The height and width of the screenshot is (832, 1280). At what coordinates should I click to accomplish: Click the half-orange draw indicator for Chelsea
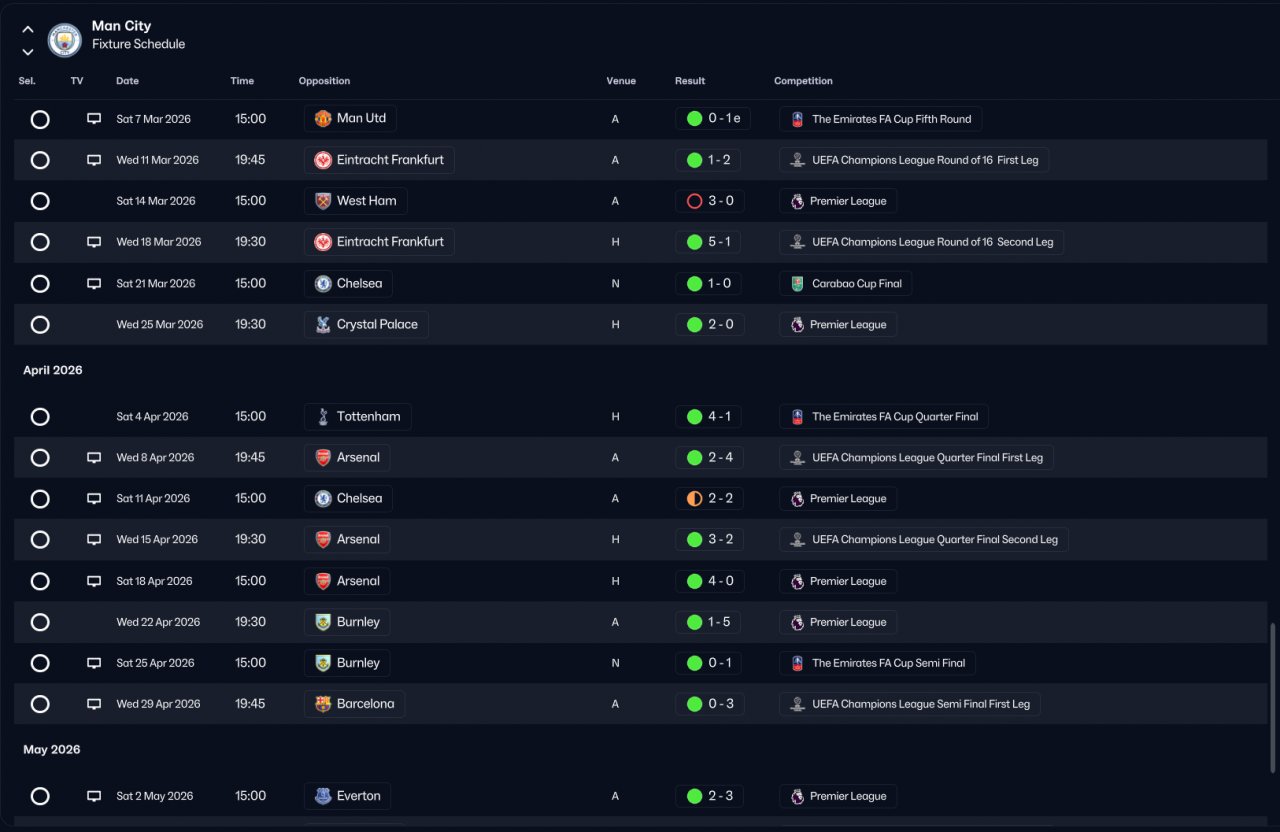click(x=694, y=499)
